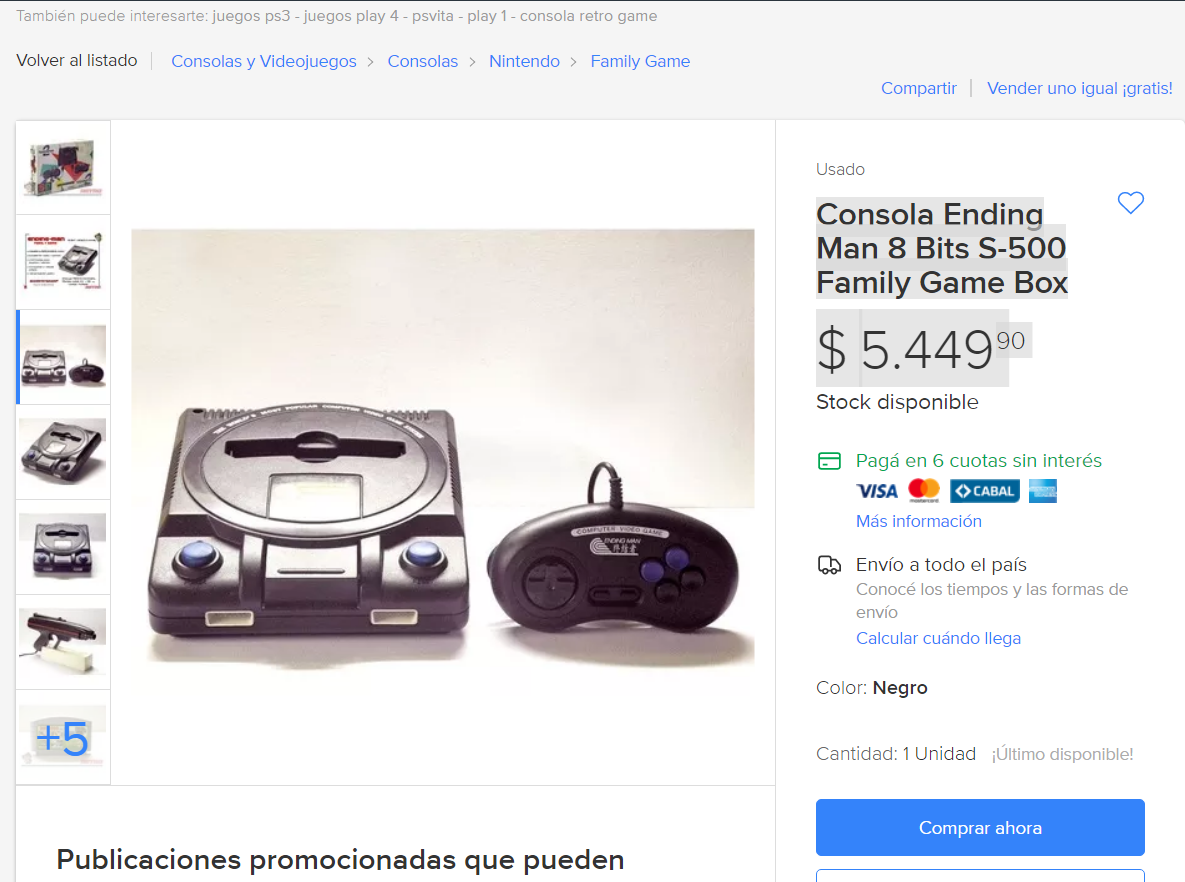Image resolution: width=1185 pixels, height=882 pixels.
Task: Click Vender uno igual ¡gratis!
Action: (1080, 88)
